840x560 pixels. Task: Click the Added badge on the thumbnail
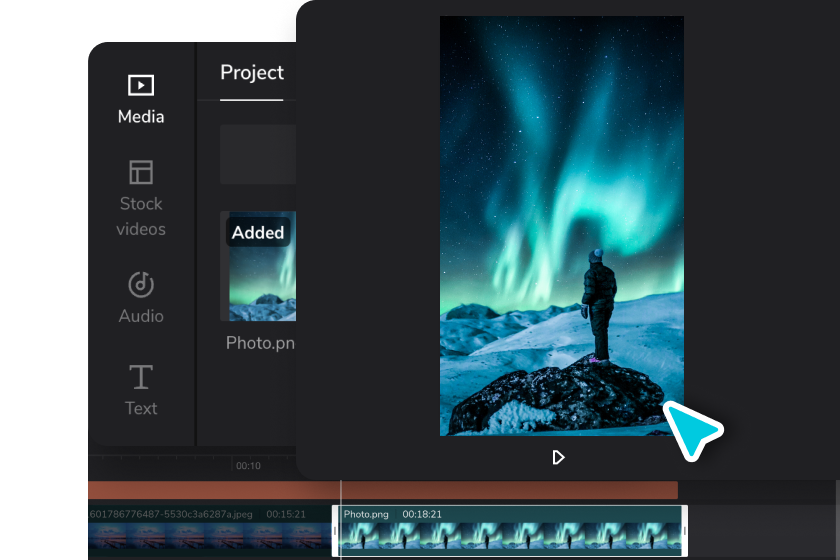point(258,232)
